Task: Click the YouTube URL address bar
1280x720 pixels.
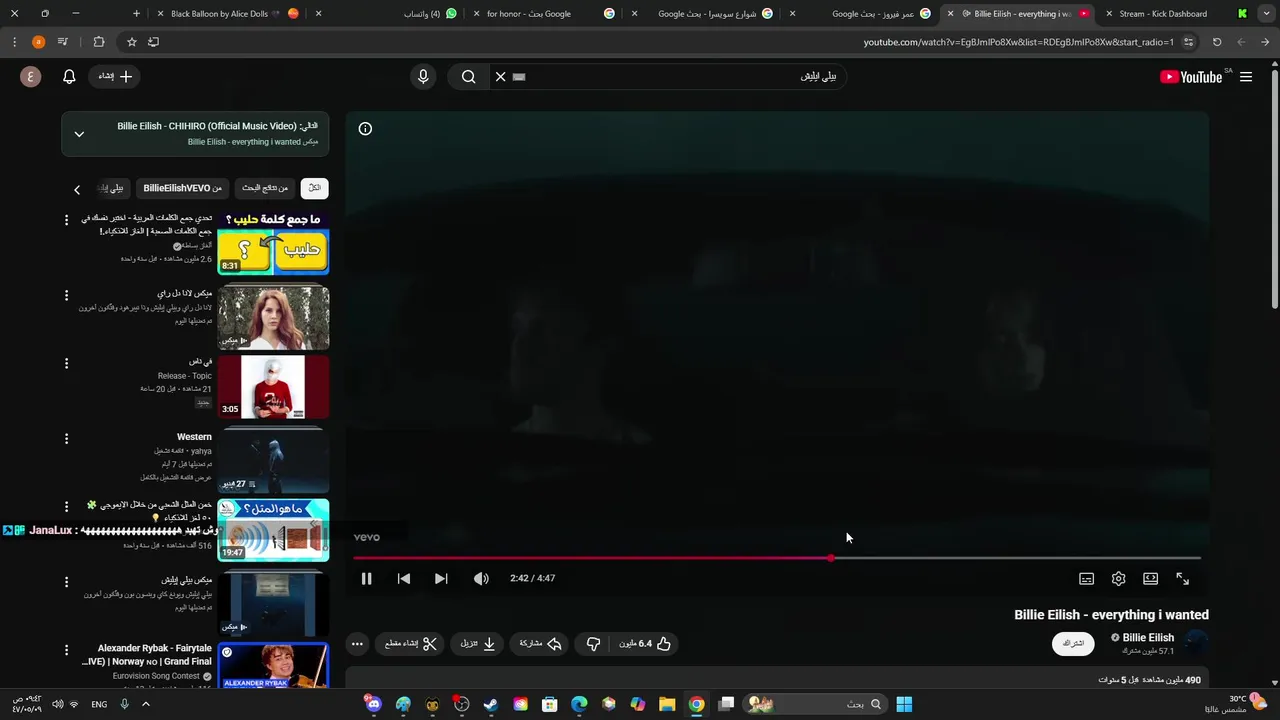Action: point(1018,42)
